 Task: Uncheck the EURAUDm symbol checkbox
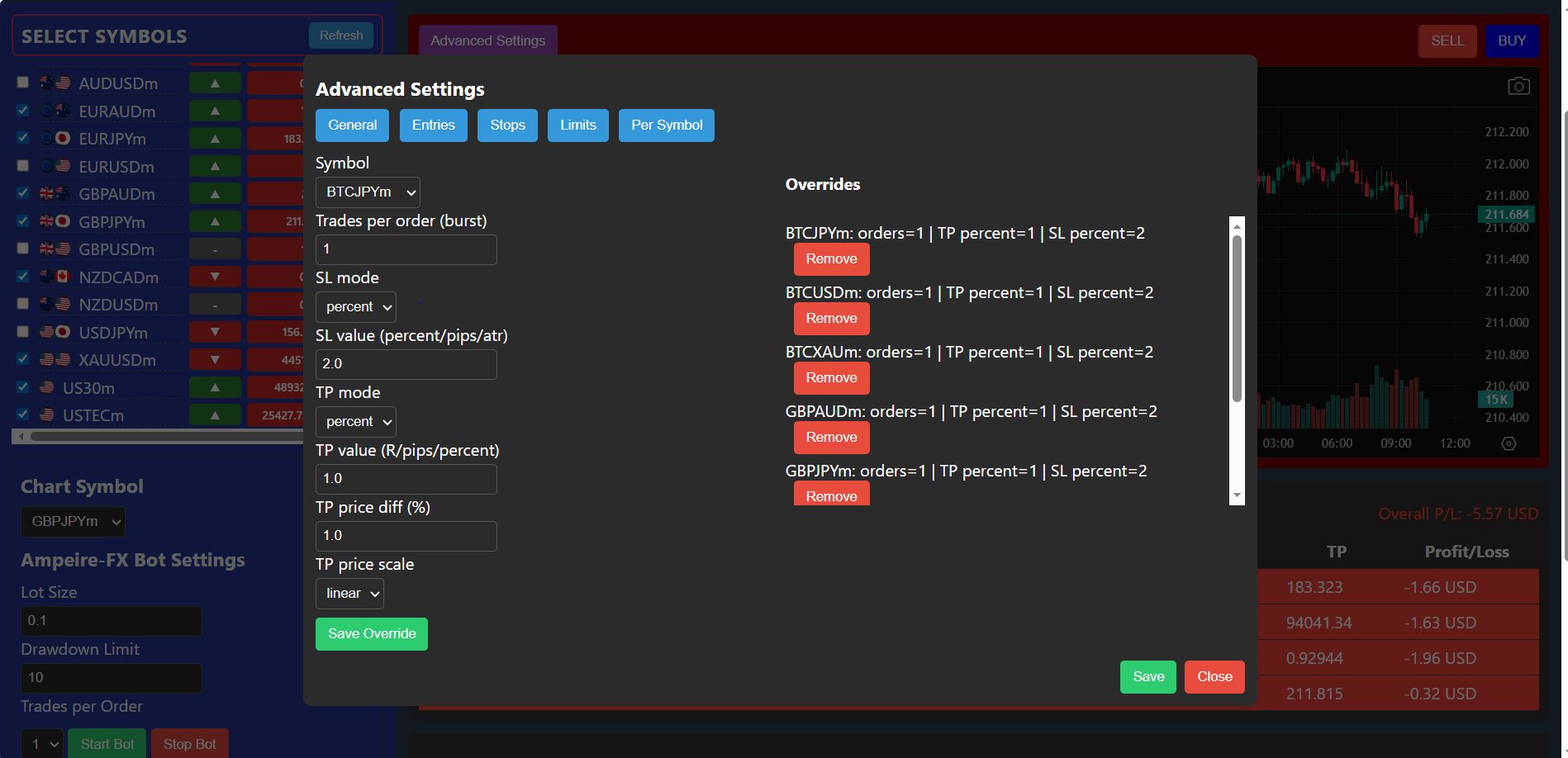[22, 110]
